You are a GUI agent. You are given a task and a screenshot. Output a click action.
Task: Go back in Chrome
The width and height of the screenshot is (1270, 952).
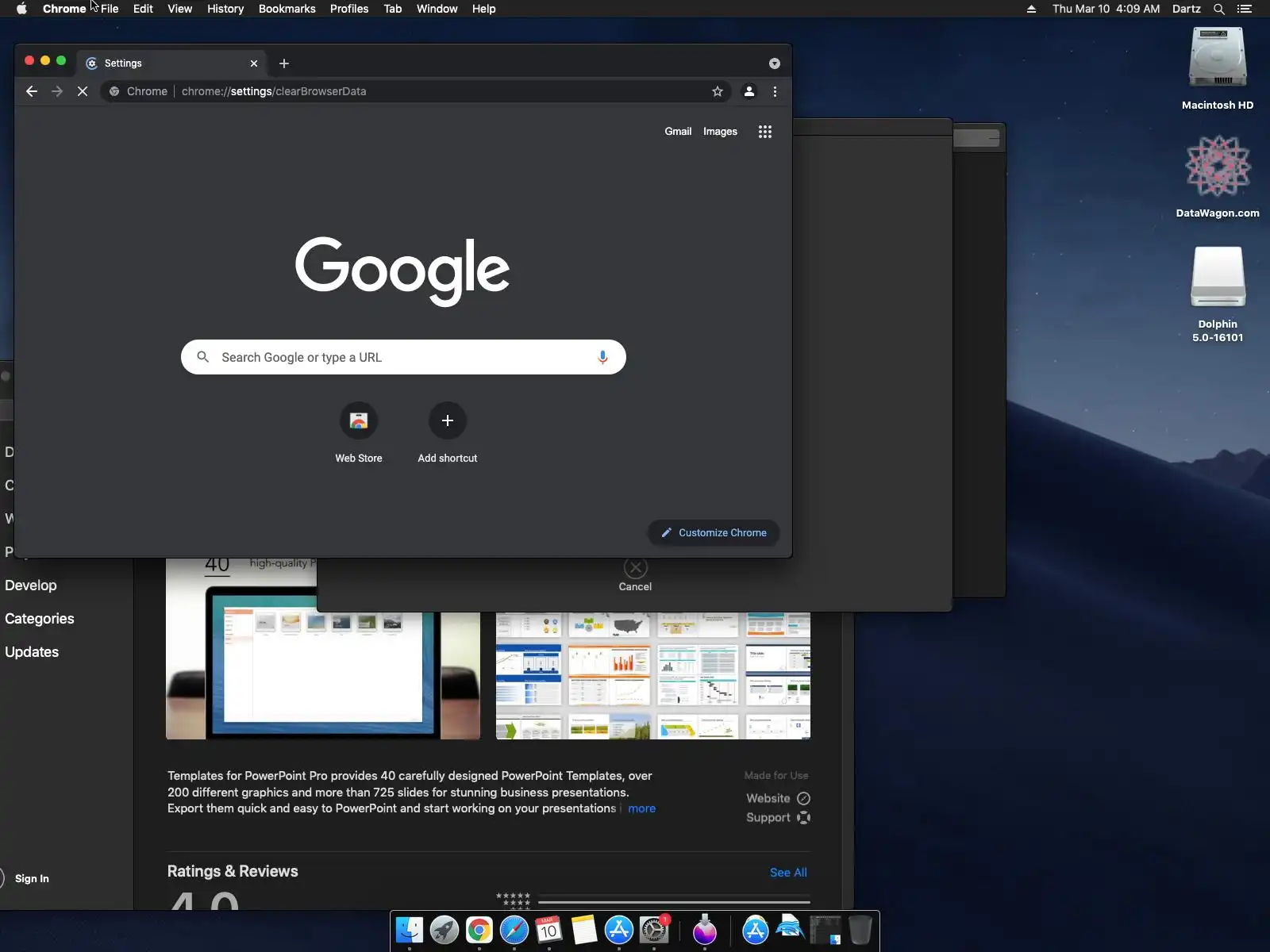tap(32, 91)
